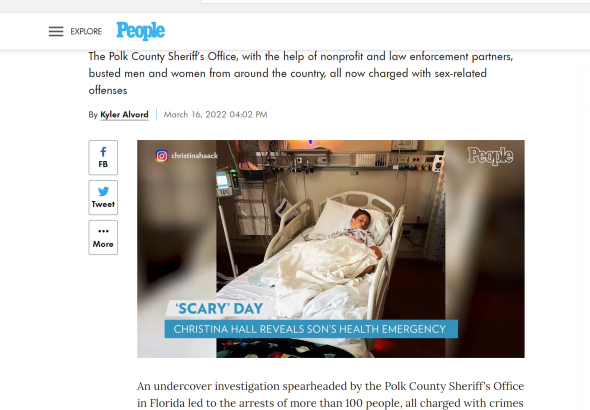Play the hospital bed video thumbnail

click(x=331, y=249)
